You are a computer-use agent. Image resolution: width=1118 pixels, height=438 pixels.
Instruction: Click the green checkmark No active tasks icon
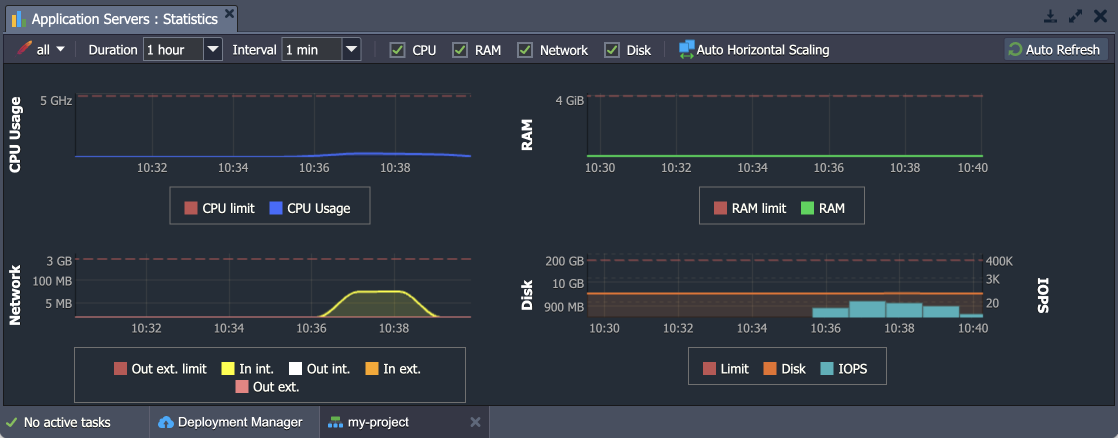(x=11, y=422)
